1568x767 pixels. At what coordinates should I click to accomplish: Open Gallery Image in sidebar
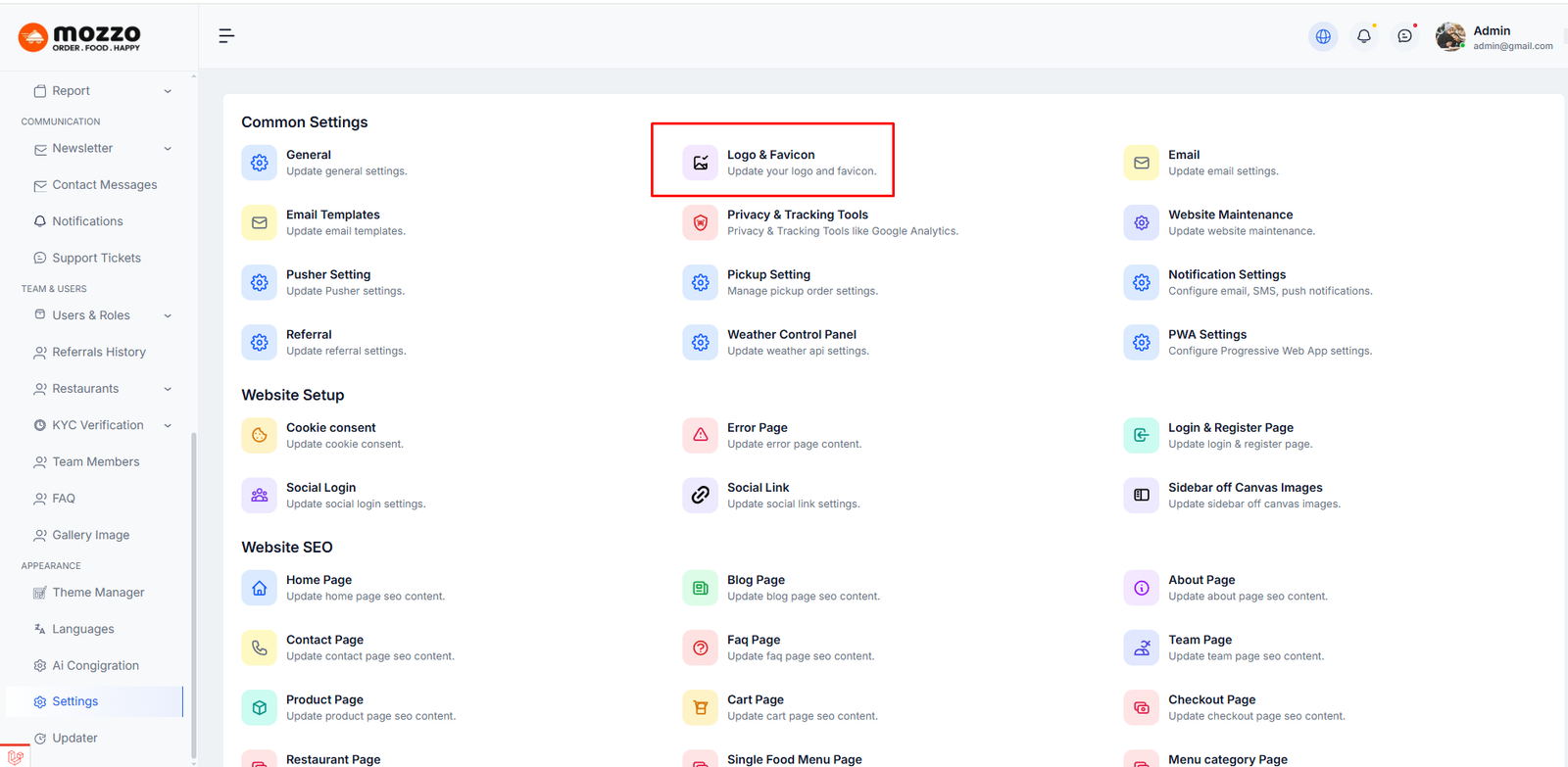[81, 535]
